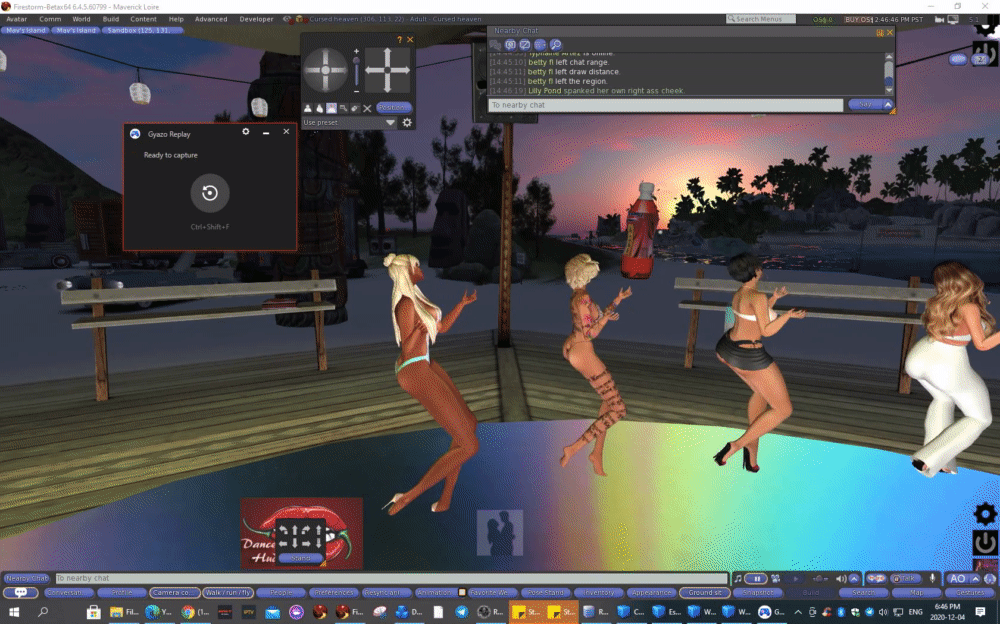Toggle the AO animation overrider button

tap(957, 579)
